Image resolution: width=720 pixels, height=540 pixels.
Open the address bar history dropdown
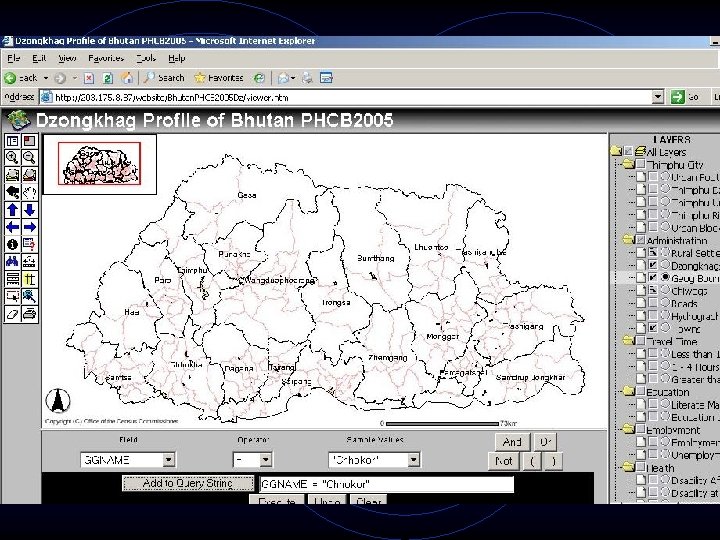point(658,97)
